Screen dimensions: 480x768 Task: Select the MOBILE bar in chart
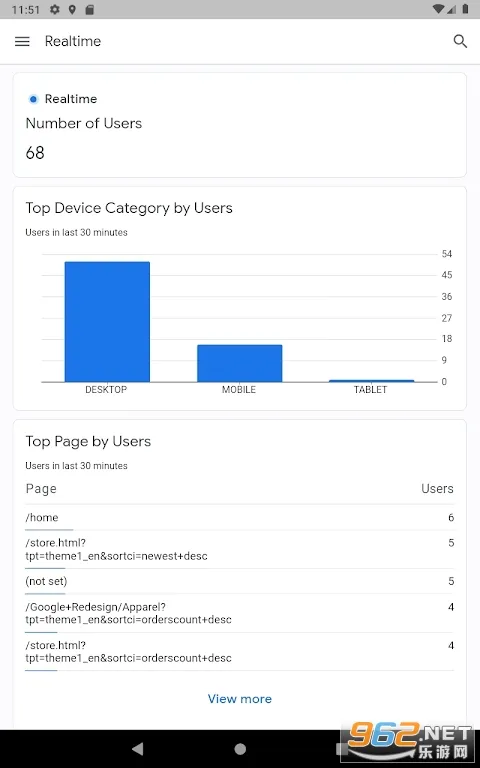tap(240, 363)
